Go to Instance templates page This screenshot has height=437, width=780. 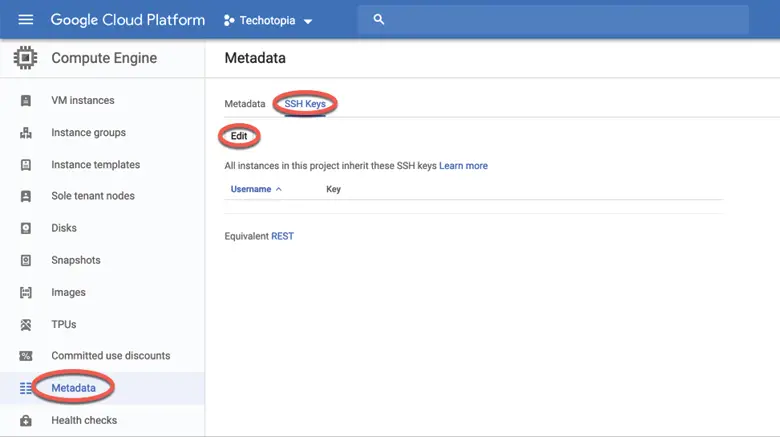95,165
